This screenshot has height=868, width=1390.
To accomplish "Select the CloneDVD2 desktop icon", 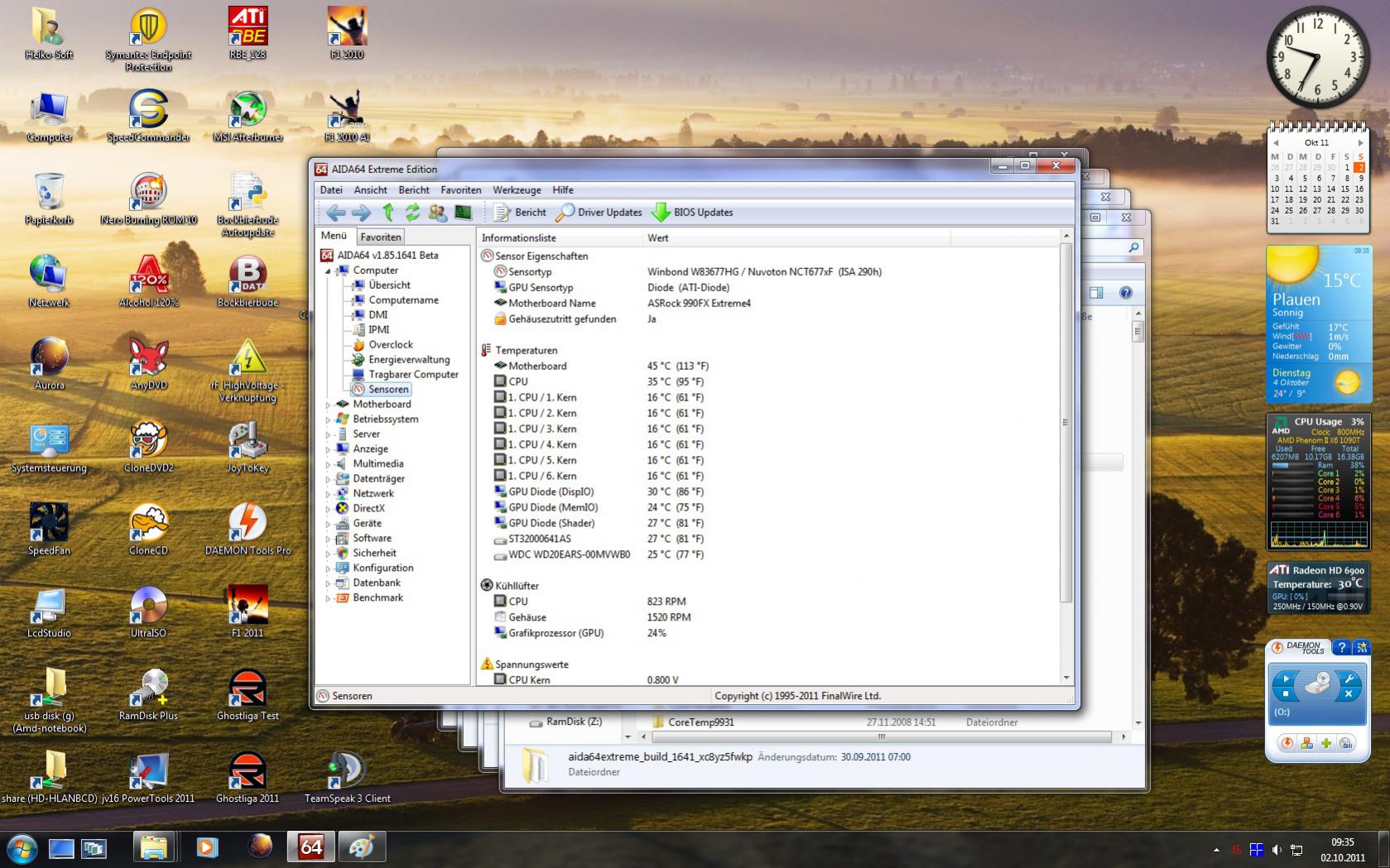I will click(148, 447).
